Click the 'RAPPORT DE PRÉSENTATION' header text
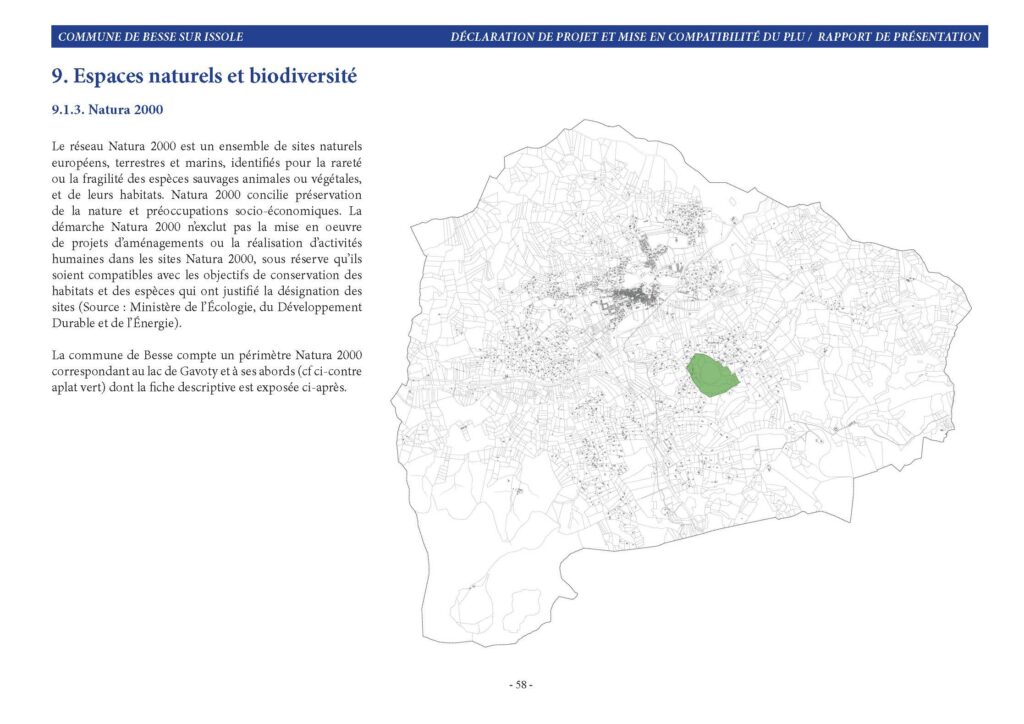This screenshot has width=1024, height=724. tap(899, 37)
